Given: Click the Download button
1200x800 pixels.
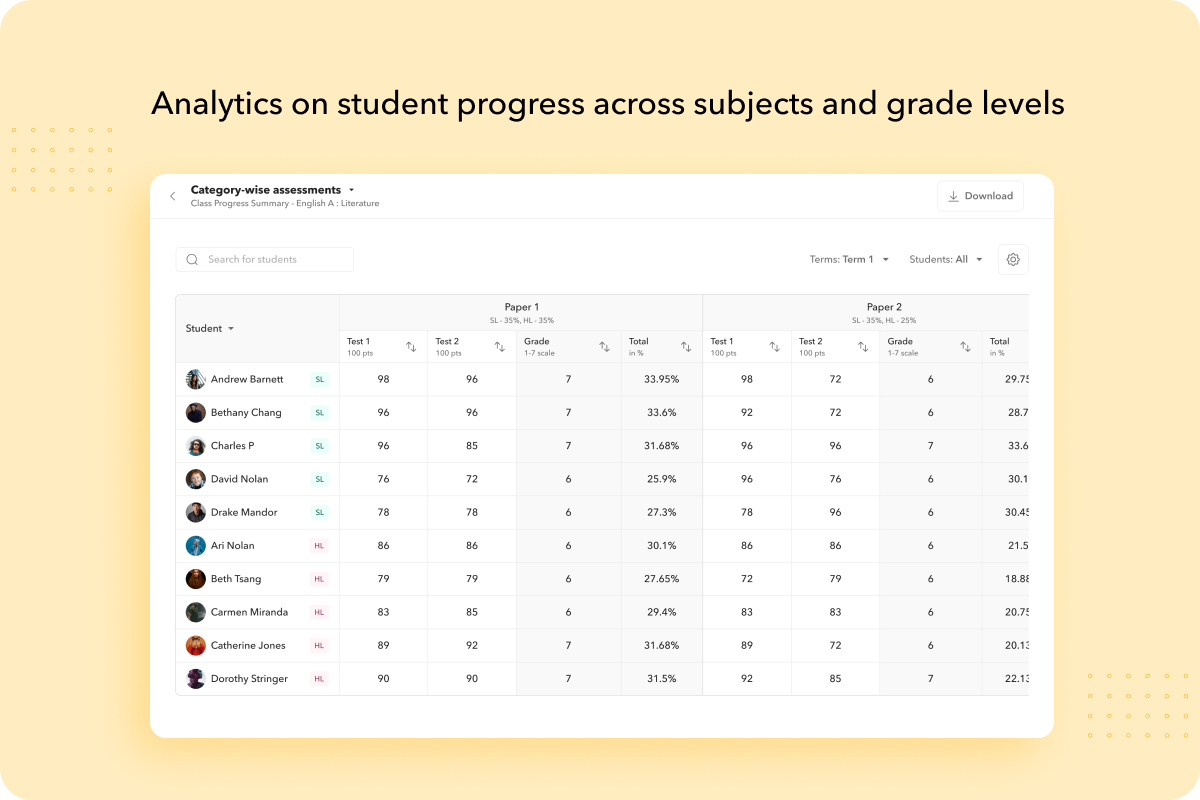Looking at the screenshot, I should [980, 196].
